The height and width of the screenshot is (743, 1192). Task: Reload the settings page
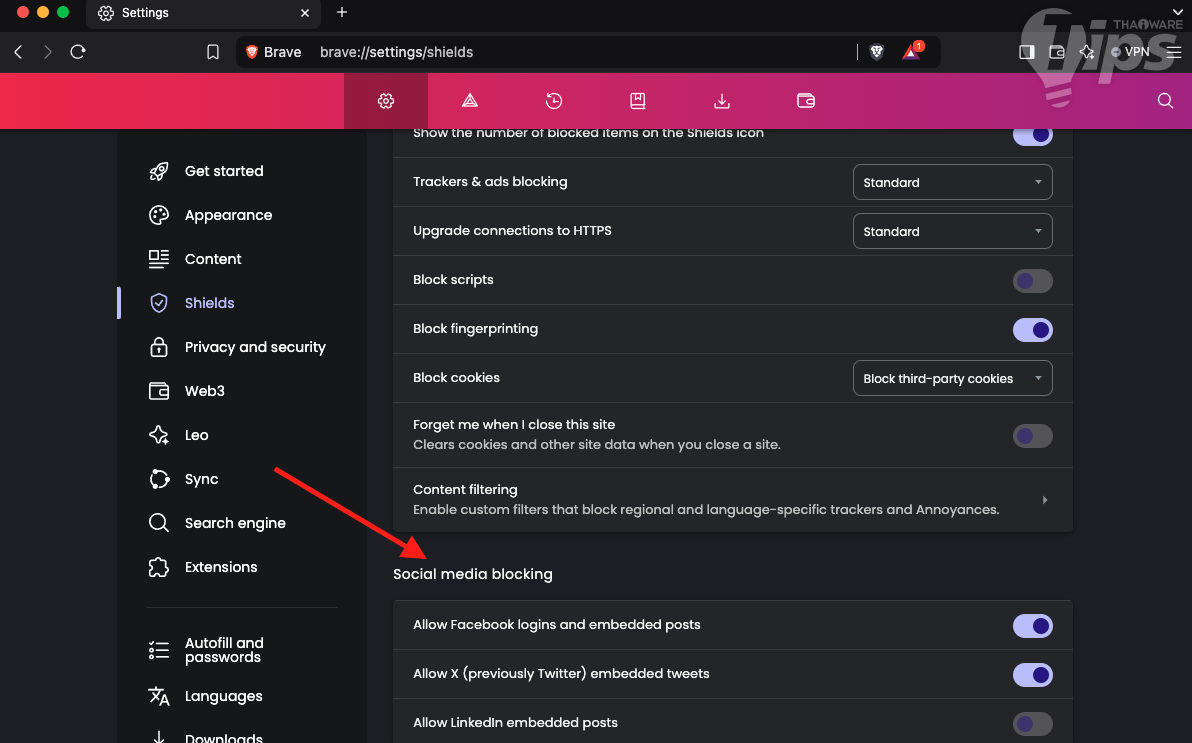(x=78, y=52)
